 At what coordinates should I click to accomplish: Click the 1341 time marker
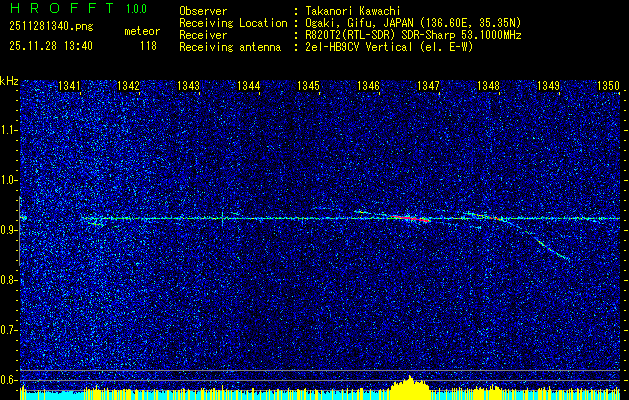point(69,86)
